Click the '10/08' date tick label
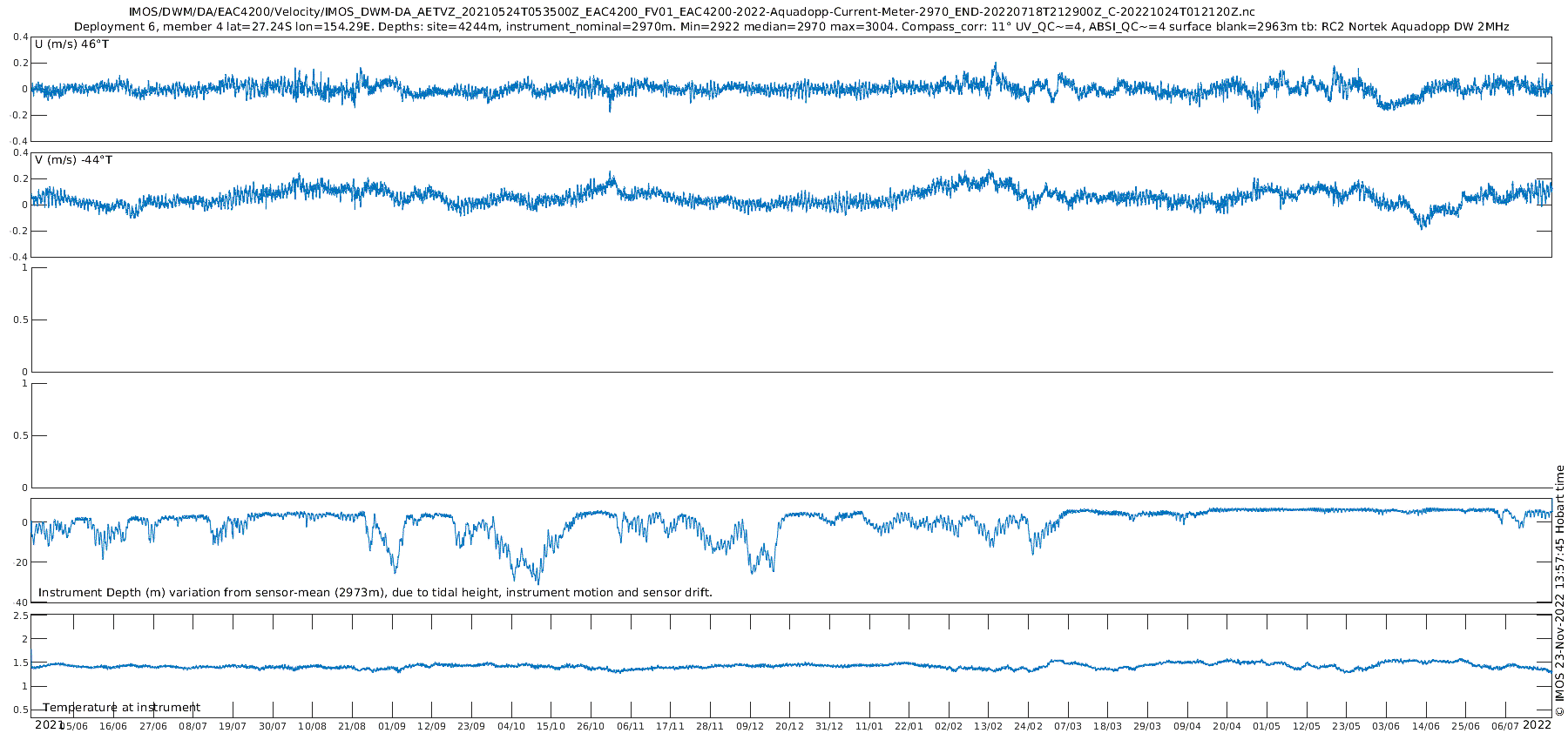The height and width of the screenshot is (740, 1568). (x=312, y=726)
